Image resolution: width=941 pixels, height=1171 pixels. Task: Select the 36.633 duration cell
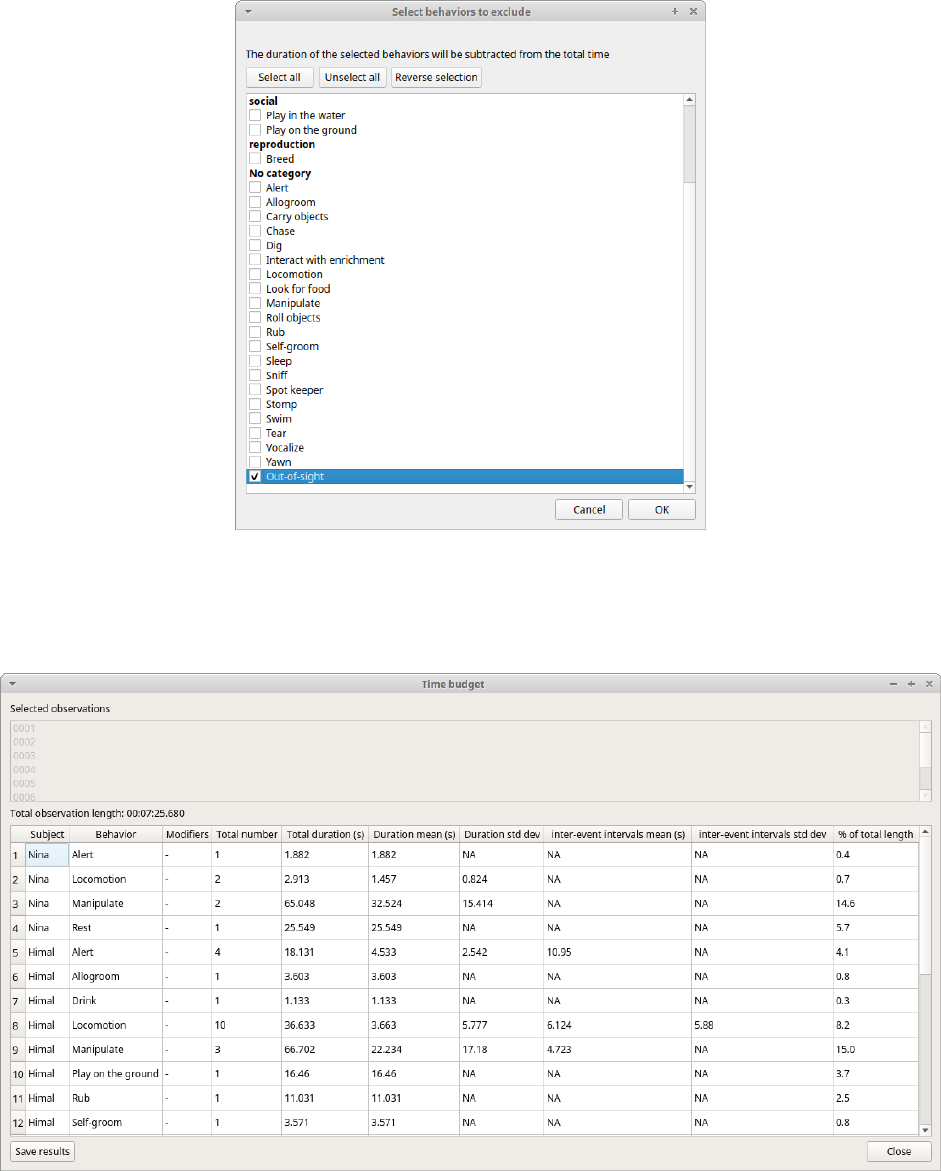[325, 1025]
